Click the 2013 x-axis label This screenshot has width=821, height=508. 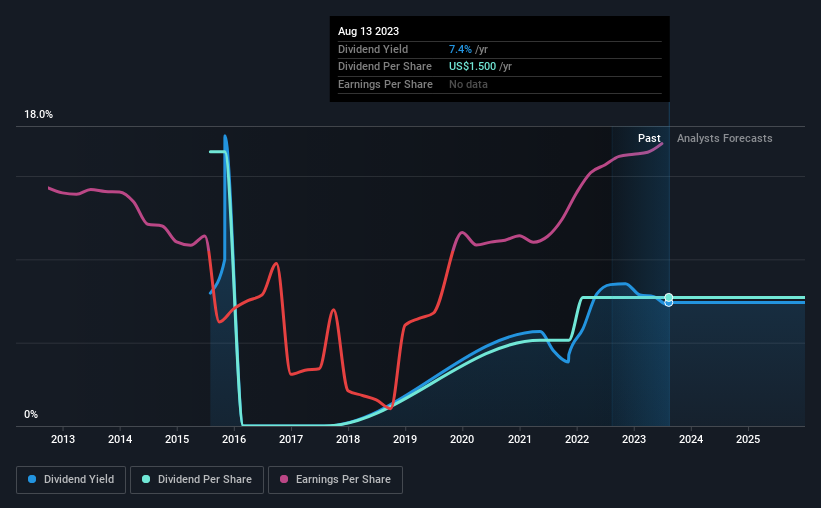tap(63, 439)
